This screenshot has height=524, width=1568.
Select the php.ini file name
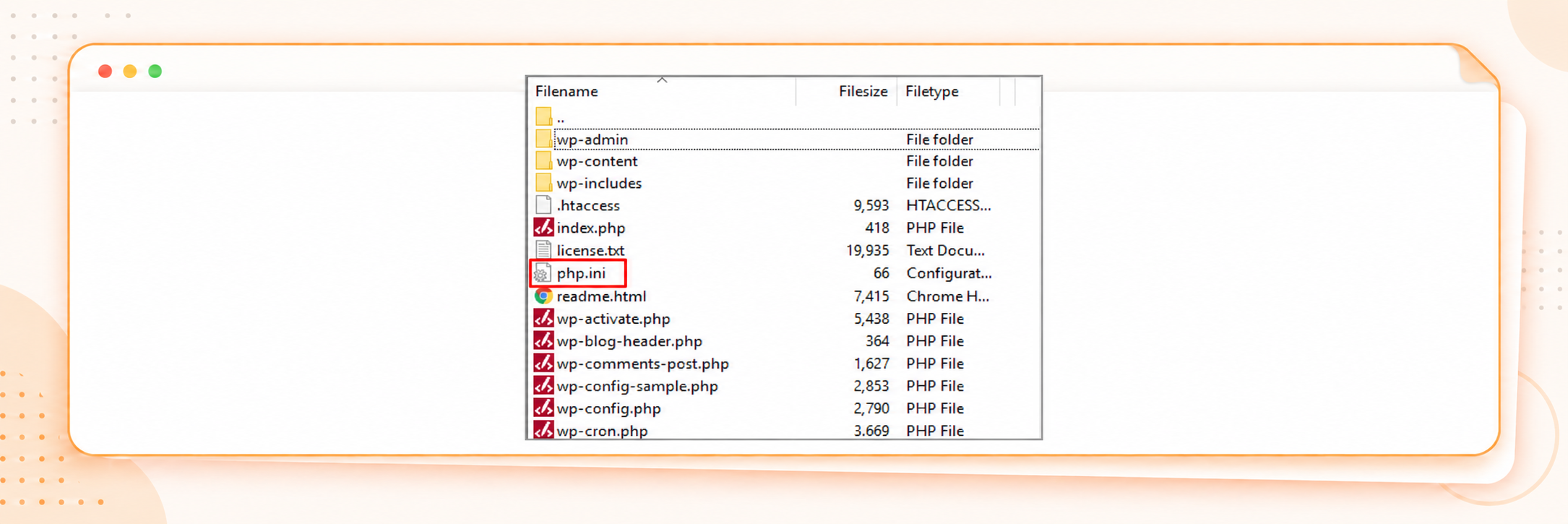coord(581,273)
